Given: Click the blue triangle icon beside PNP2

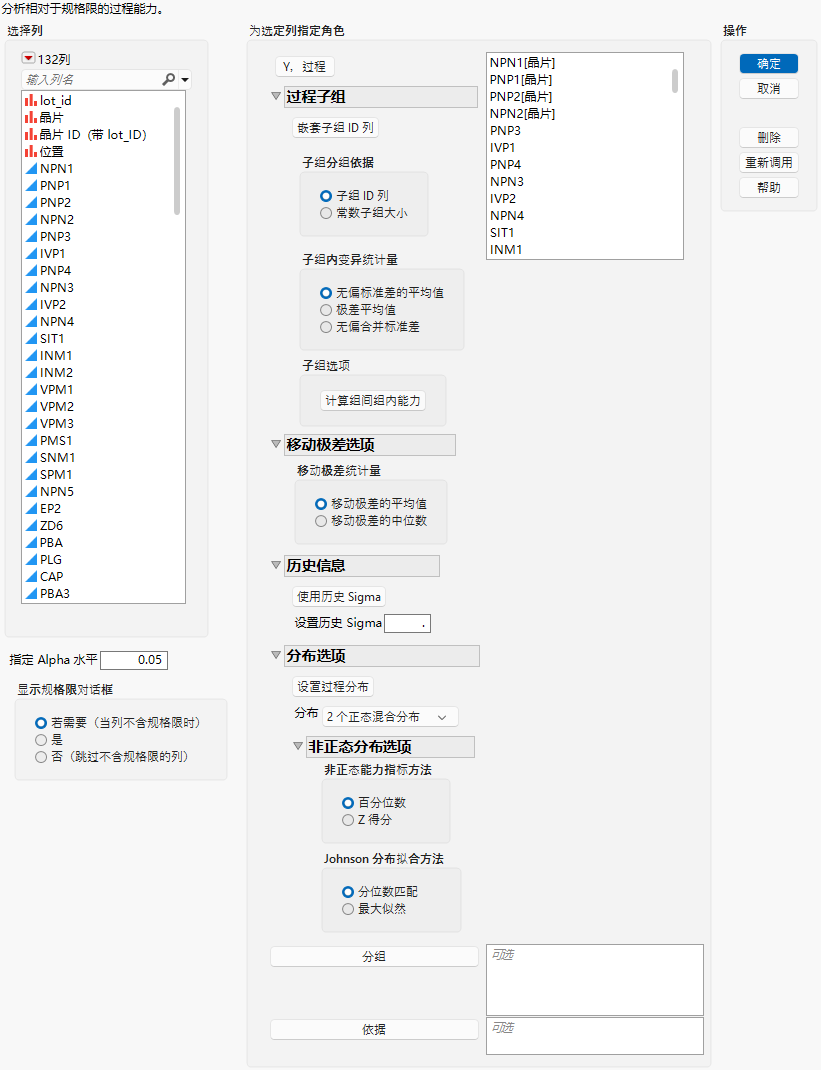Looking at the screenshot, I should [x=31, y=203].
